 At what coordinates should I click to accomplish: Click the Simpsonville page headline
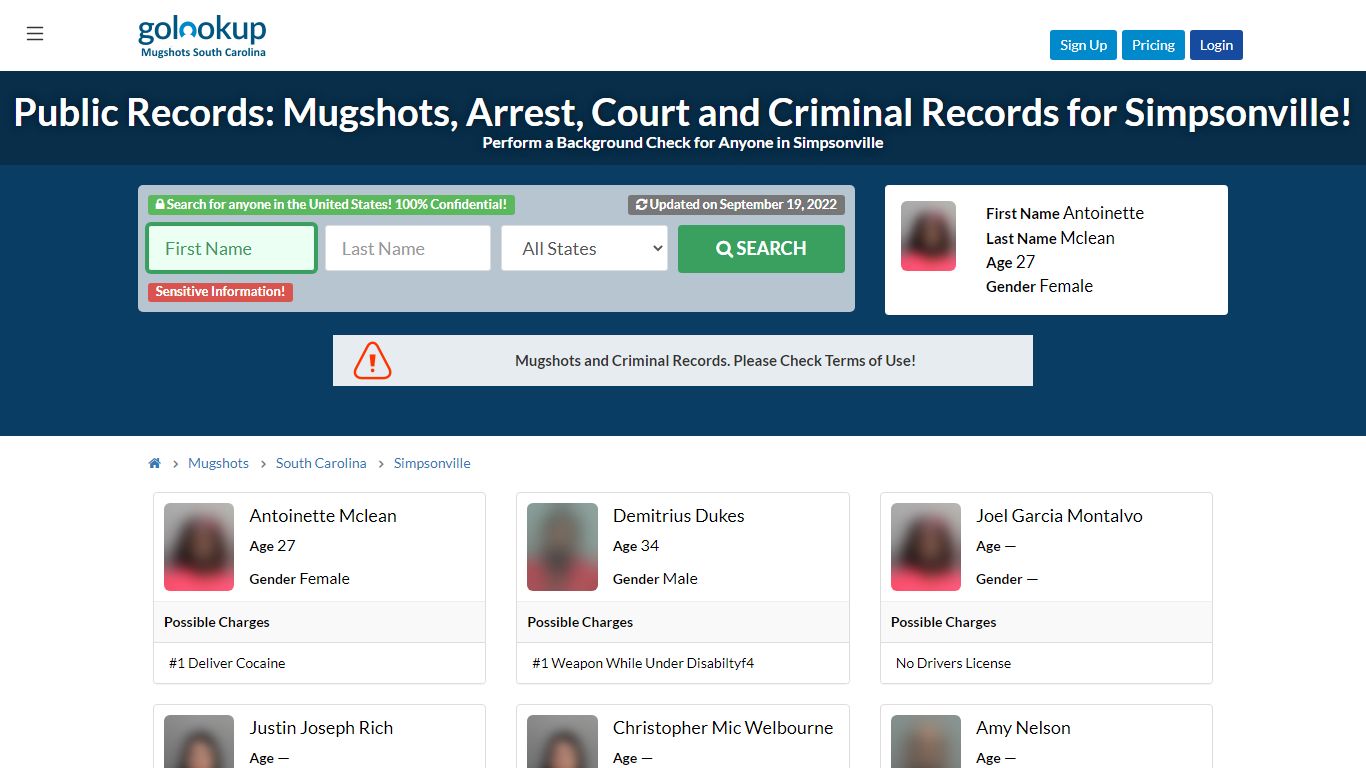(683, 112)
